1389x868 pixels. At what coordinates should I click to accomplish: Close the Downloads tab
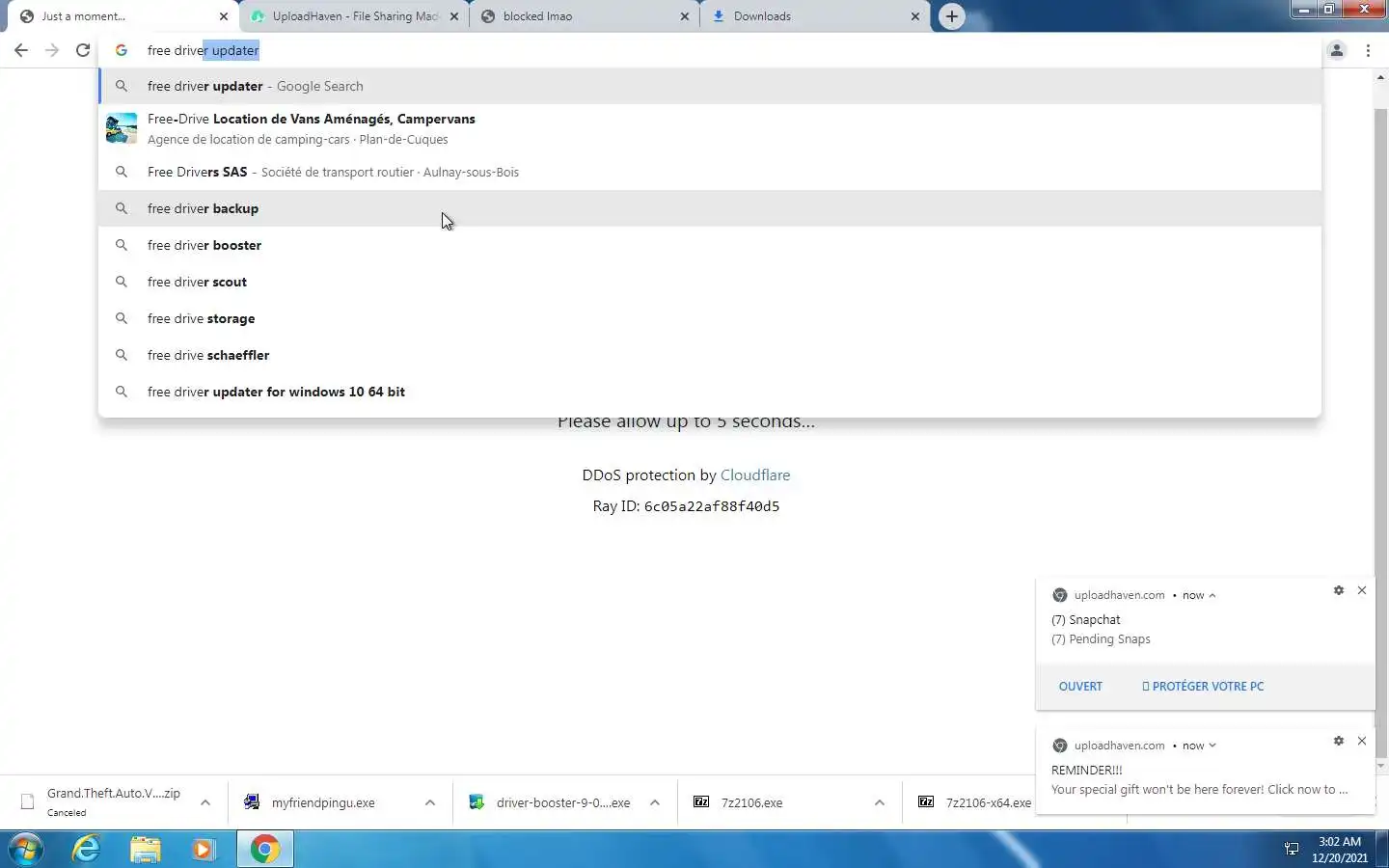pyautogui.click(x=915, y=16)
